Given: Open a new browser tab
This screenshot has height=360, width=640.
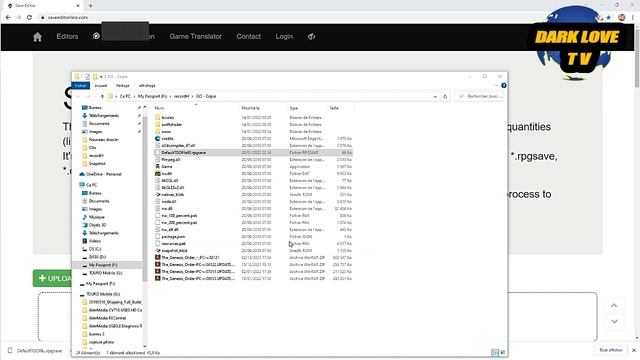Looking at the screenshot, I should (91, 6).
